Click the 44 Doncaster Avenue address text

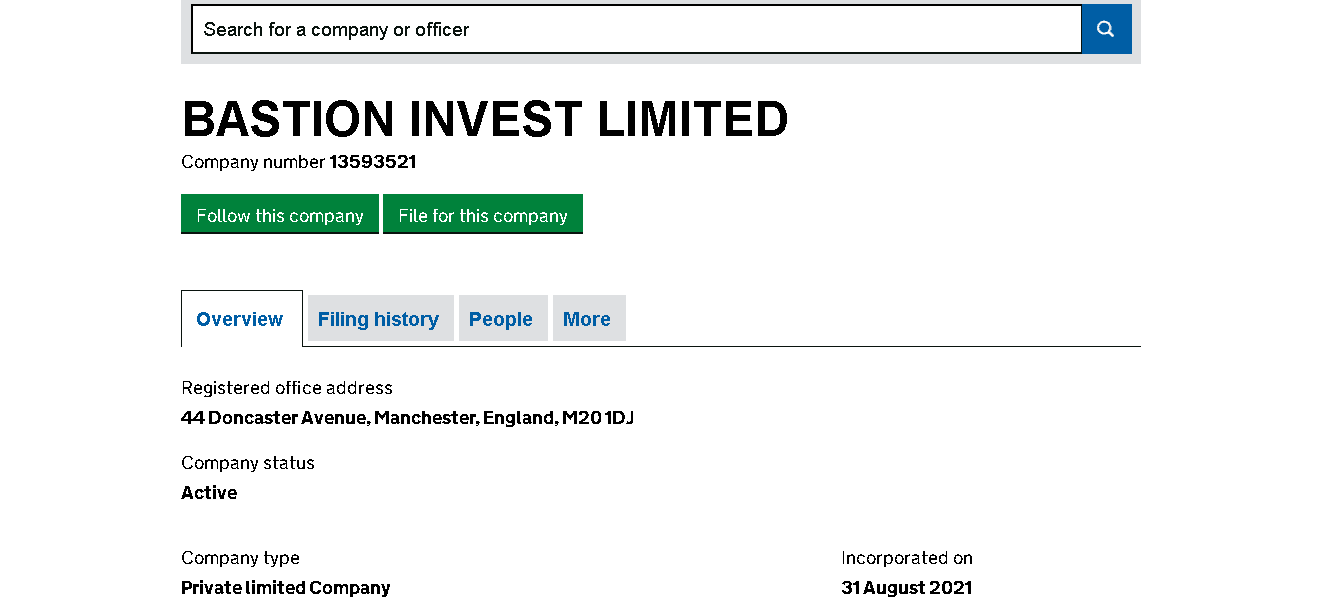(x=274, y=418)
